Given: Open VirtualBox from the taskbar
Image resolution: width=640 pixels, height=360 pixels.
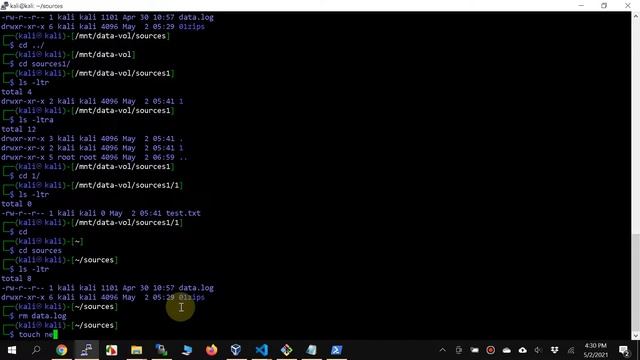Looking at the screenshot, I should point(236,350).
